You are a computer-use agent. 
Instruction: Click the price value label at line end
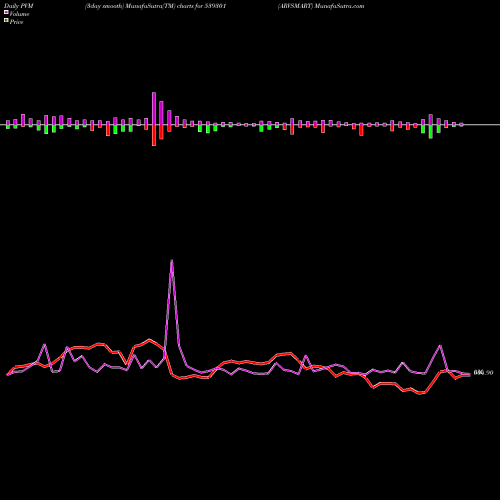tap(483, 373)
